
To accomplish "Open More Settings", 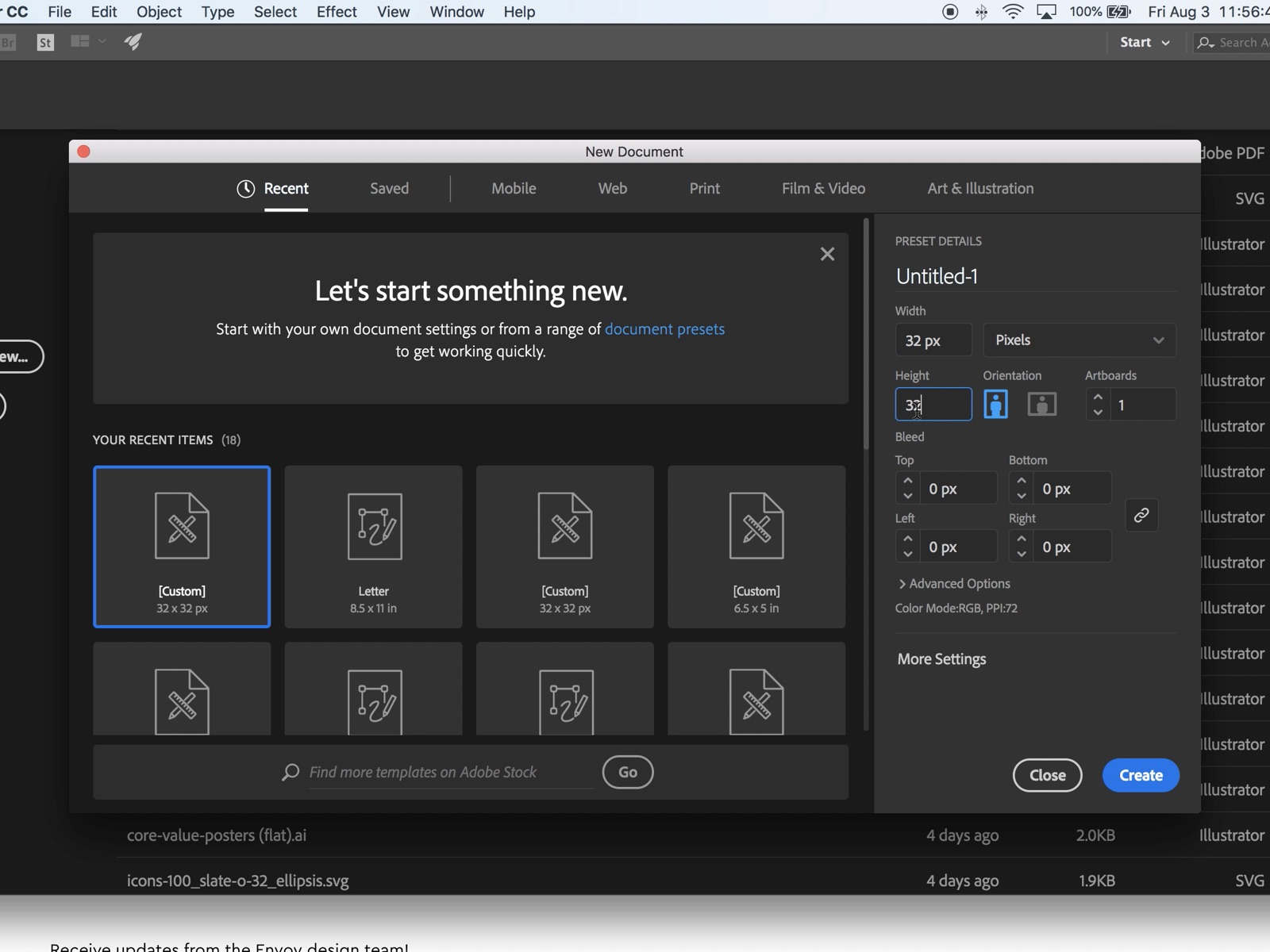I will pos(941,659).
